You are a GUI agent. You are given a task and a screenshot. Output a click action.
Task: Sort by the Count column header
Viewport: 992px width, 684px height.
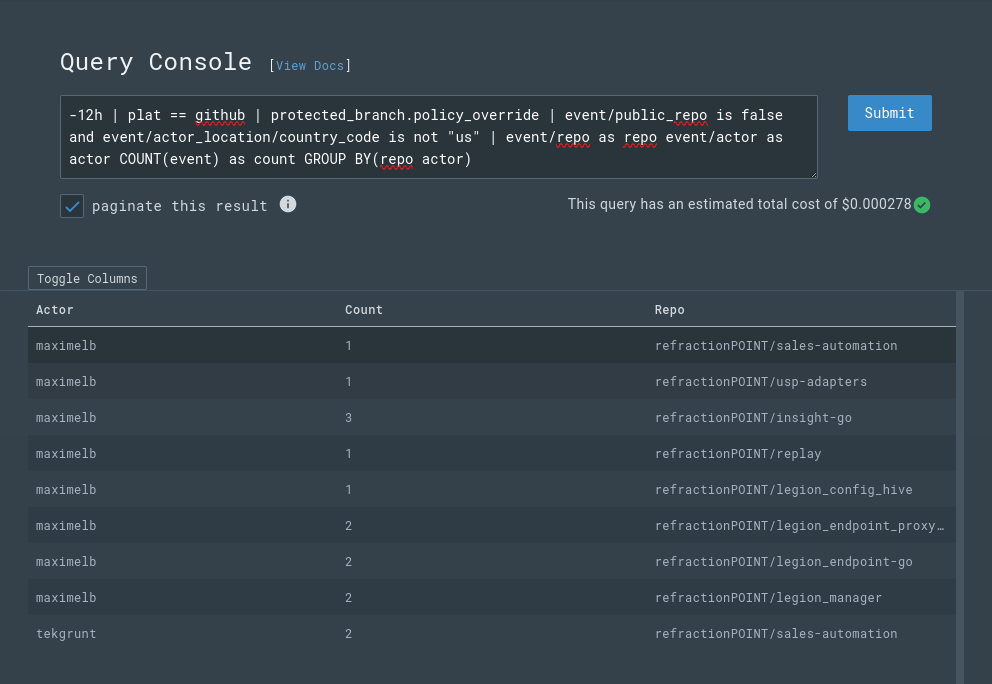(x=364, y=310)
